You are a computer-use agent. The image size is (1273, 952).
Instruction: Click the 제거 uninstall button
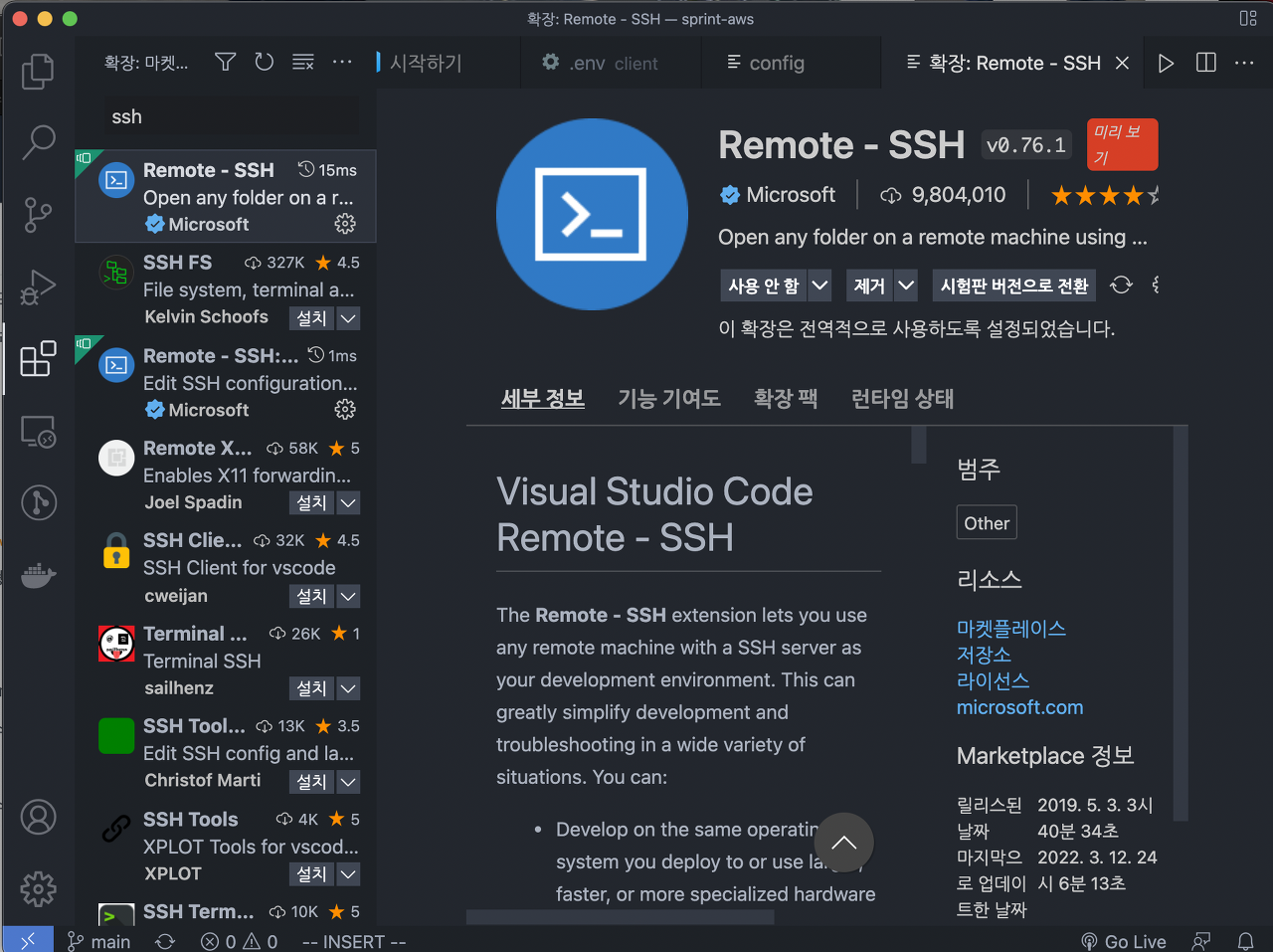click(869, 286)
